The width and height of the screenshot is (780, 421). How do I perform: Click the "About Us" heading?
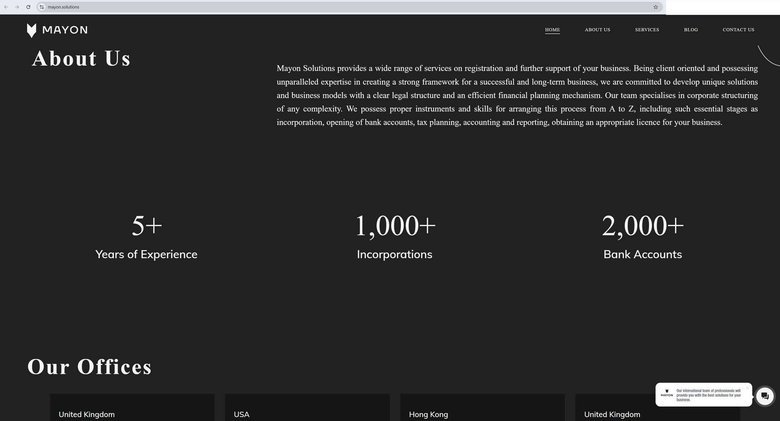click(81, 59)
